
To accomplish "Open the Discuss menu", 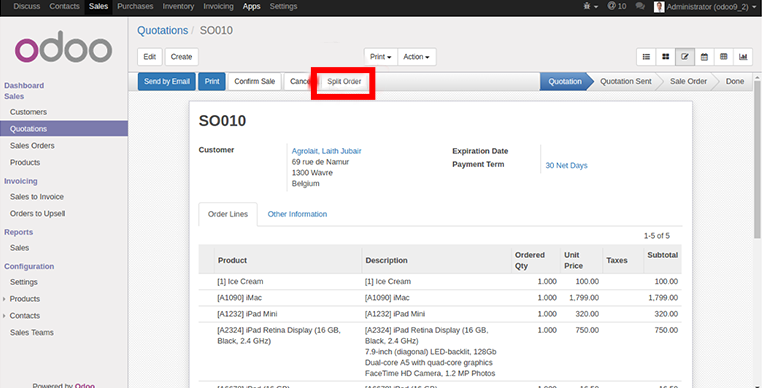I will point(27,6).
